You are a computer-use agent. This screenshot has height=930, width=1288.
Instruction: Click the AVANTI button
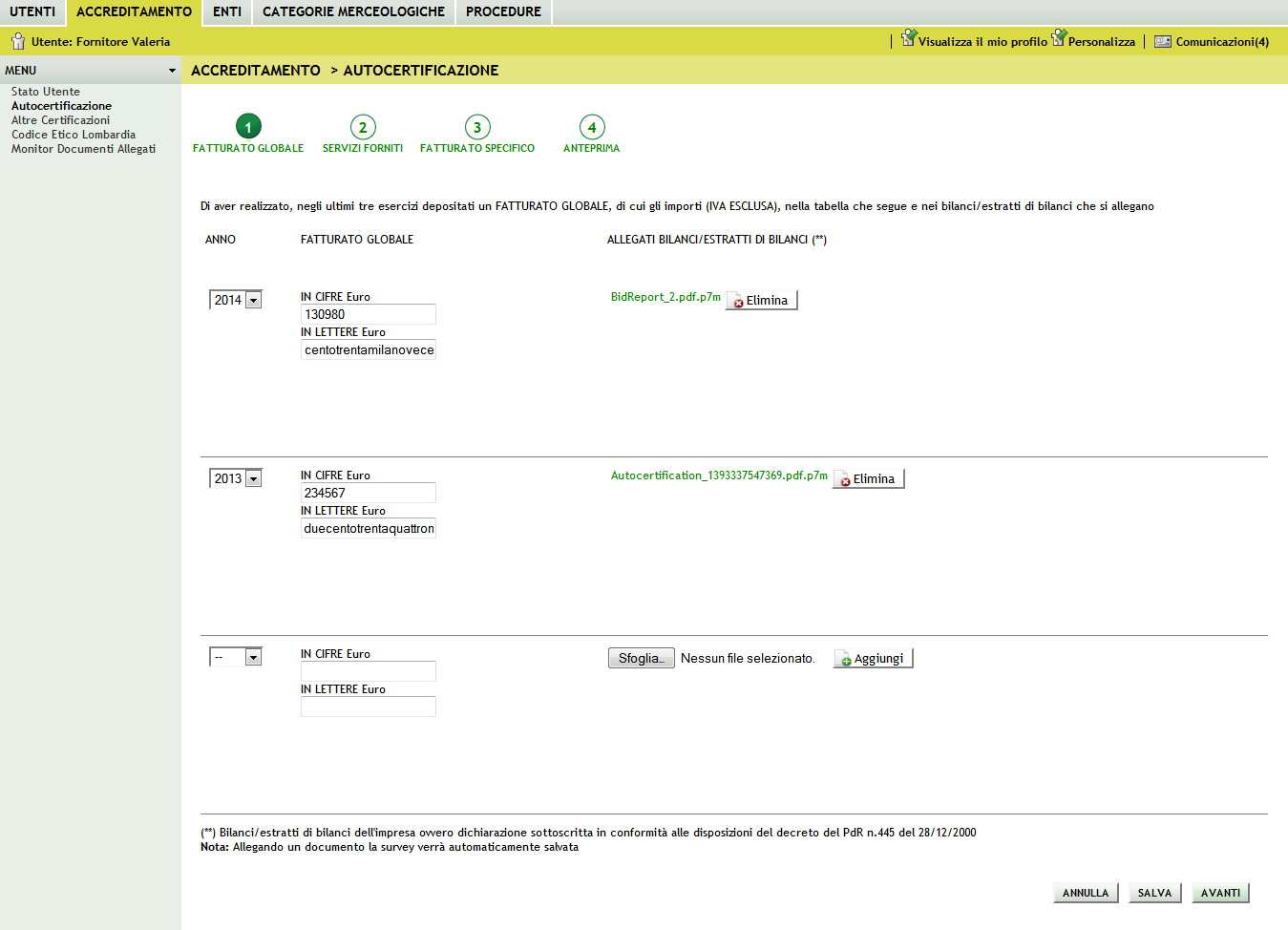pyautogui.click(x=1220, y=893)
